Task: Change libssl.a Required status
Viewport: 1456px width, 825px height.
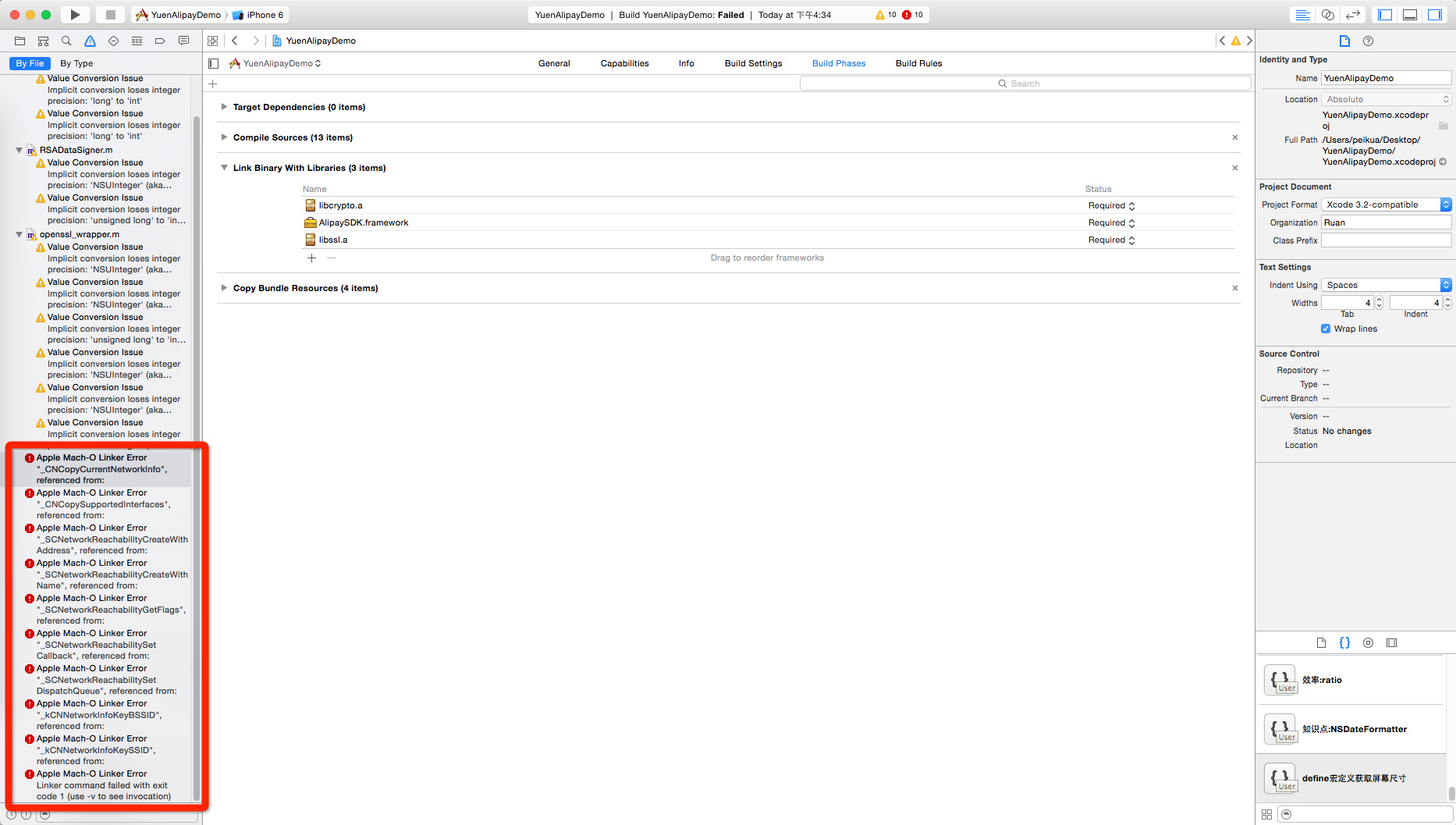Action: click(x=1111, y=240)
